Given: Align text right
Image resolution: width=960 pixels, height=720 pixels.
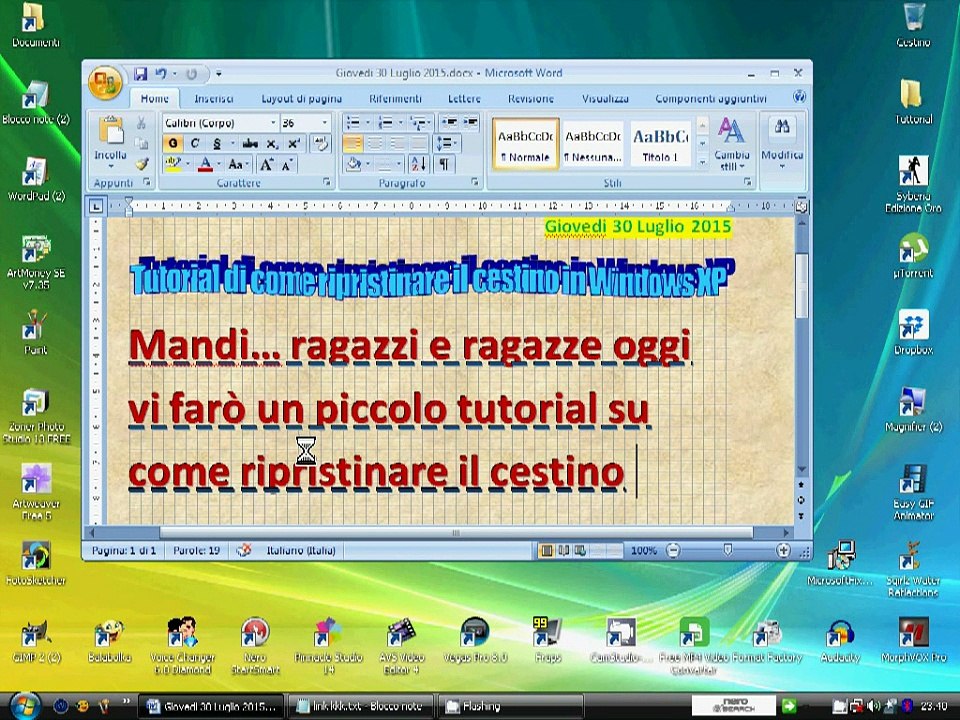Looking at the screenshot, I should click(397, 144).
